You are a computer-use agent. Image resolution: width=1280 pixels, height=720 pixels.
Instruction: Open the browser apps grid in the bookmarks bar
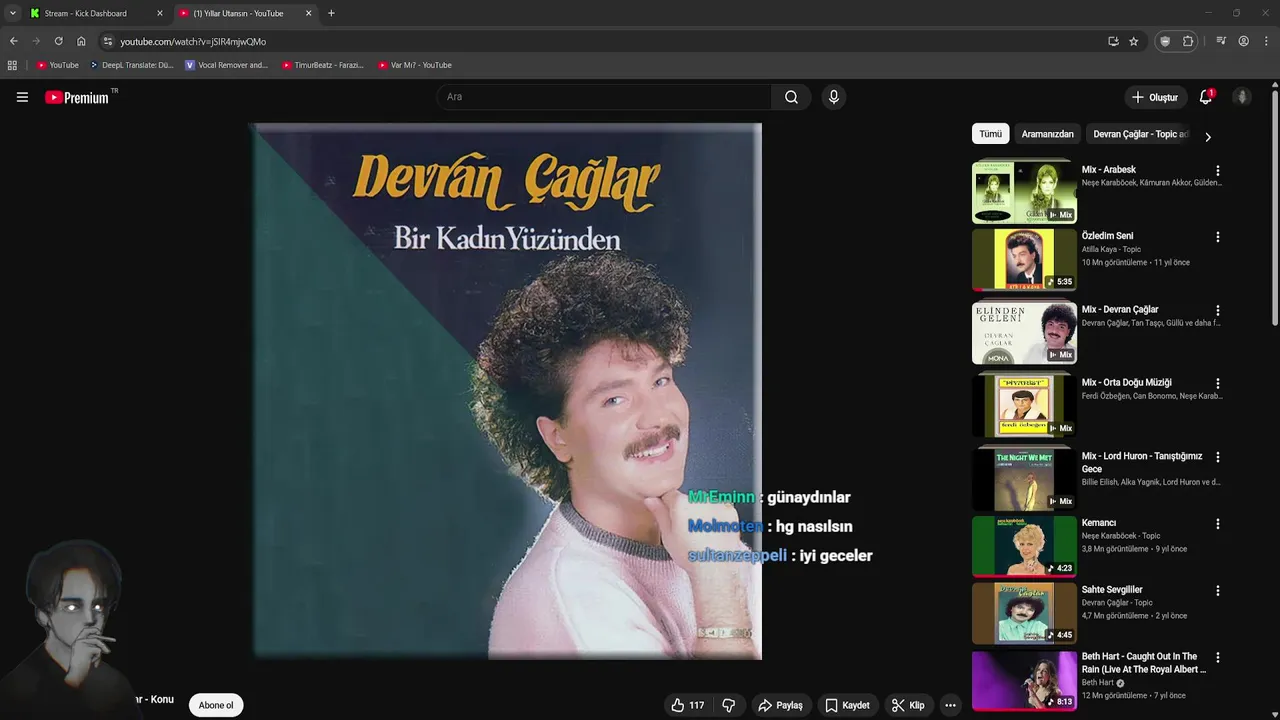(12, 65)
